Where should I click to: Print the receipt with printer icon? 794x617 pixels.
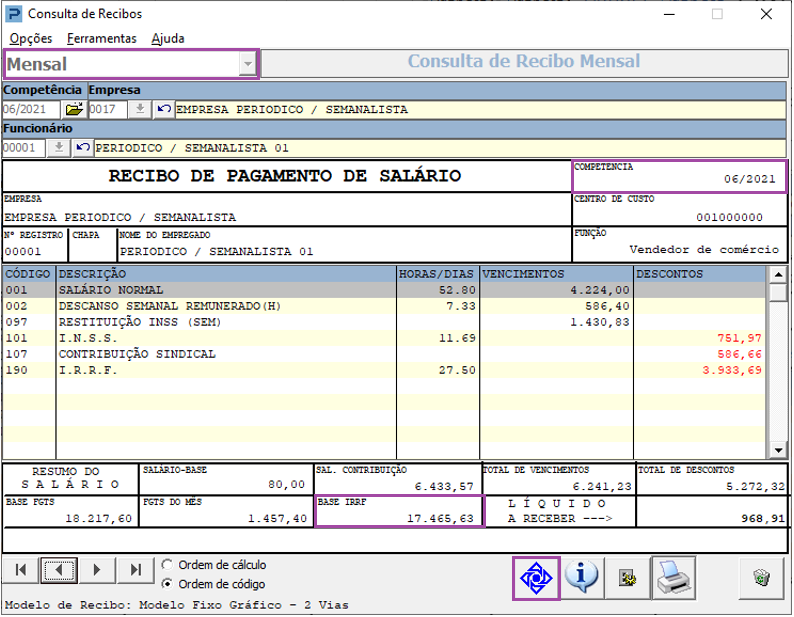(673, 578)
